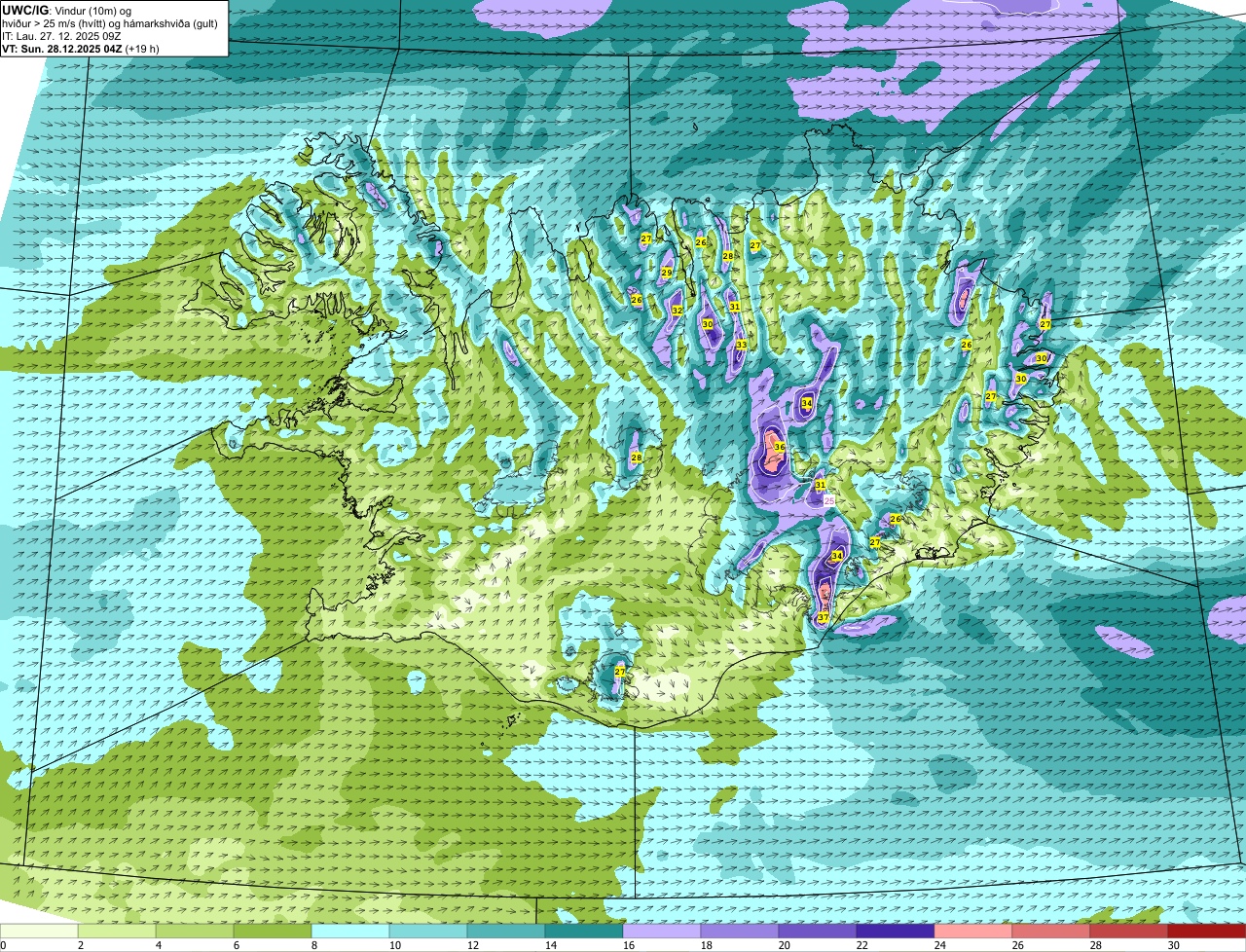
Task: Click the yellow "36" gust marker
Action: point(780,447)
